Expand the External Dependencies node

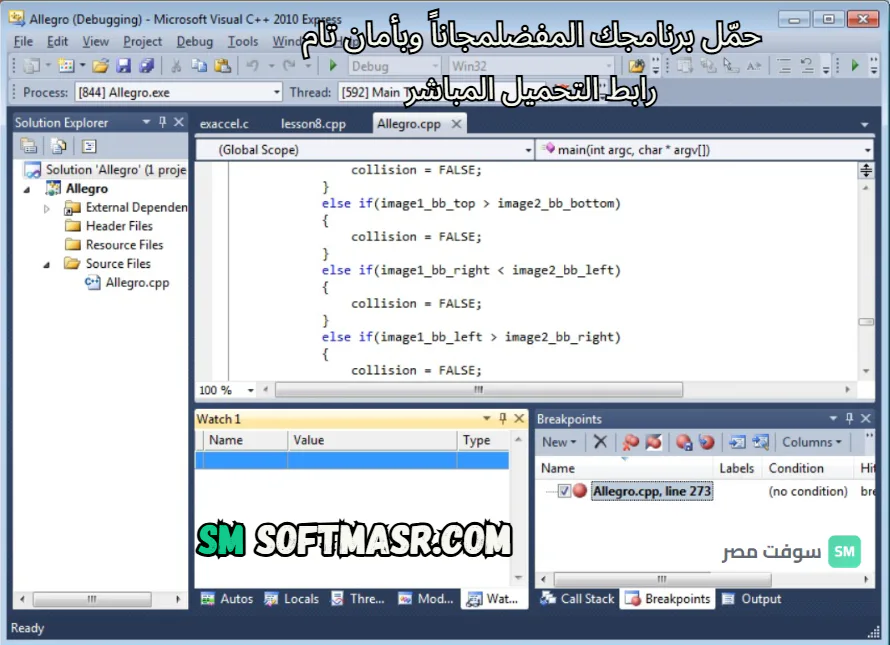point(47,208)
